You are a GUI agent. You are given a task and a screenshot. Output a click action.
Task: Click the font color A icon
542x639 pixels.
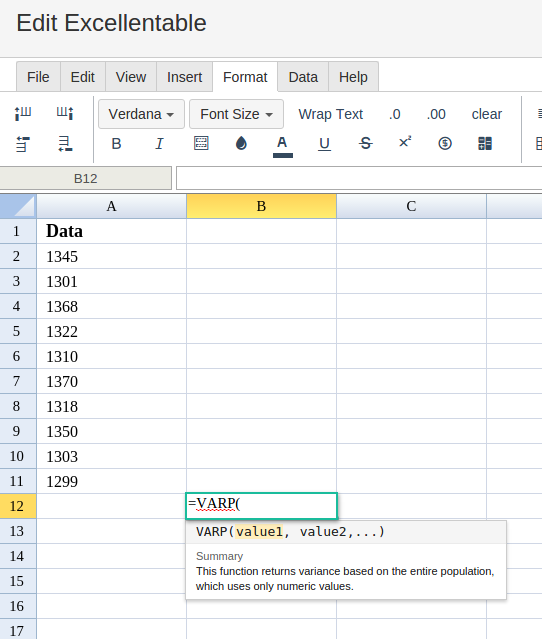[x=282, y=146]
